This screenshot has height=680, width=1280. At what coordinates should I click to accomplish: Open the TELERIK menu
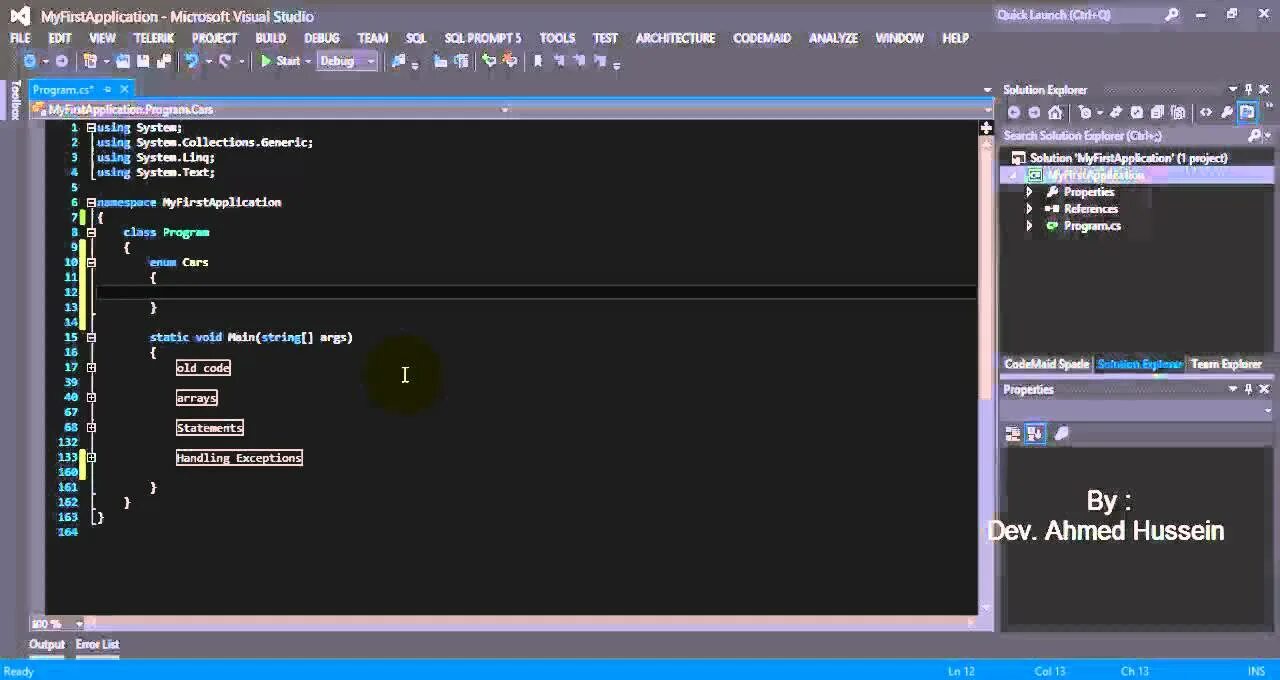[154, 38]
